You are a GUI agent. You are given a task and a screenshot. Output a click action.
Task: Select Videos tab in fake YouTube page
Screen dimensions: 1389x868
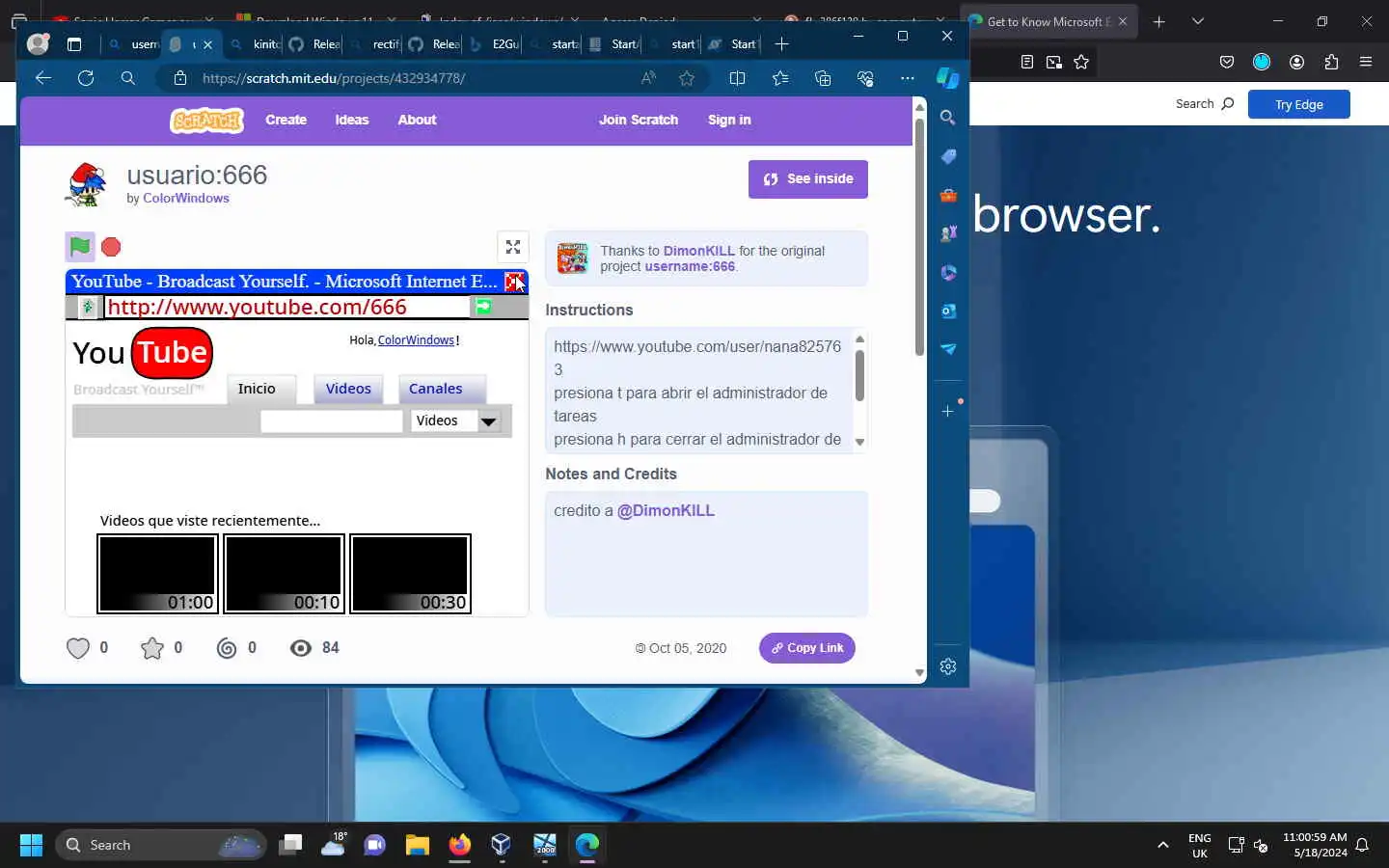pos(348,389)
